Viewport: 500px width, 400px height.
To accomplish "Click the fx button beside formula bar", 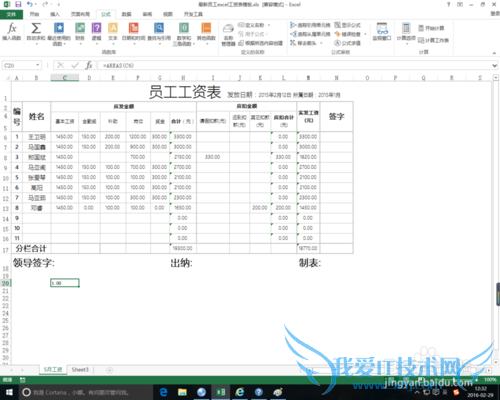I will tap(89, 65).
